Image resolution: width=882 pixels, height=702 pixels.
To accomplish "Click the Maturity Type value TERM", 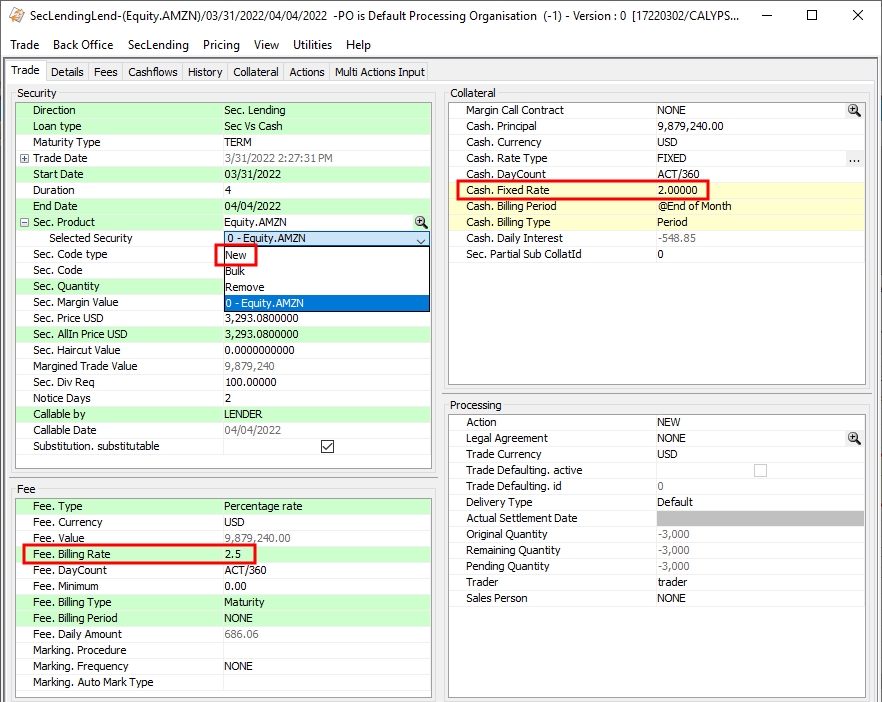I will (x=238, y=142).
